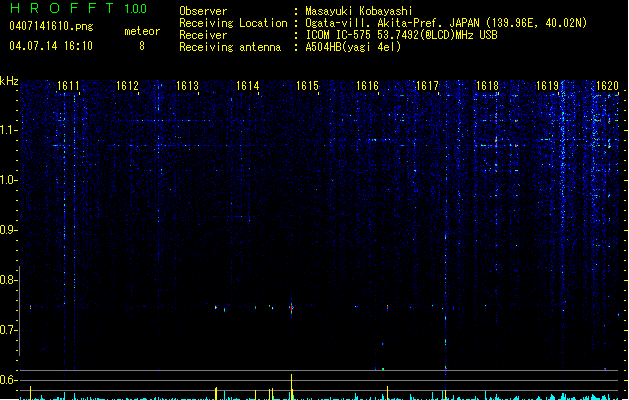Click the 1612 time axis marker
This screenshot has width=629, height=400.
tap(127, 86)
